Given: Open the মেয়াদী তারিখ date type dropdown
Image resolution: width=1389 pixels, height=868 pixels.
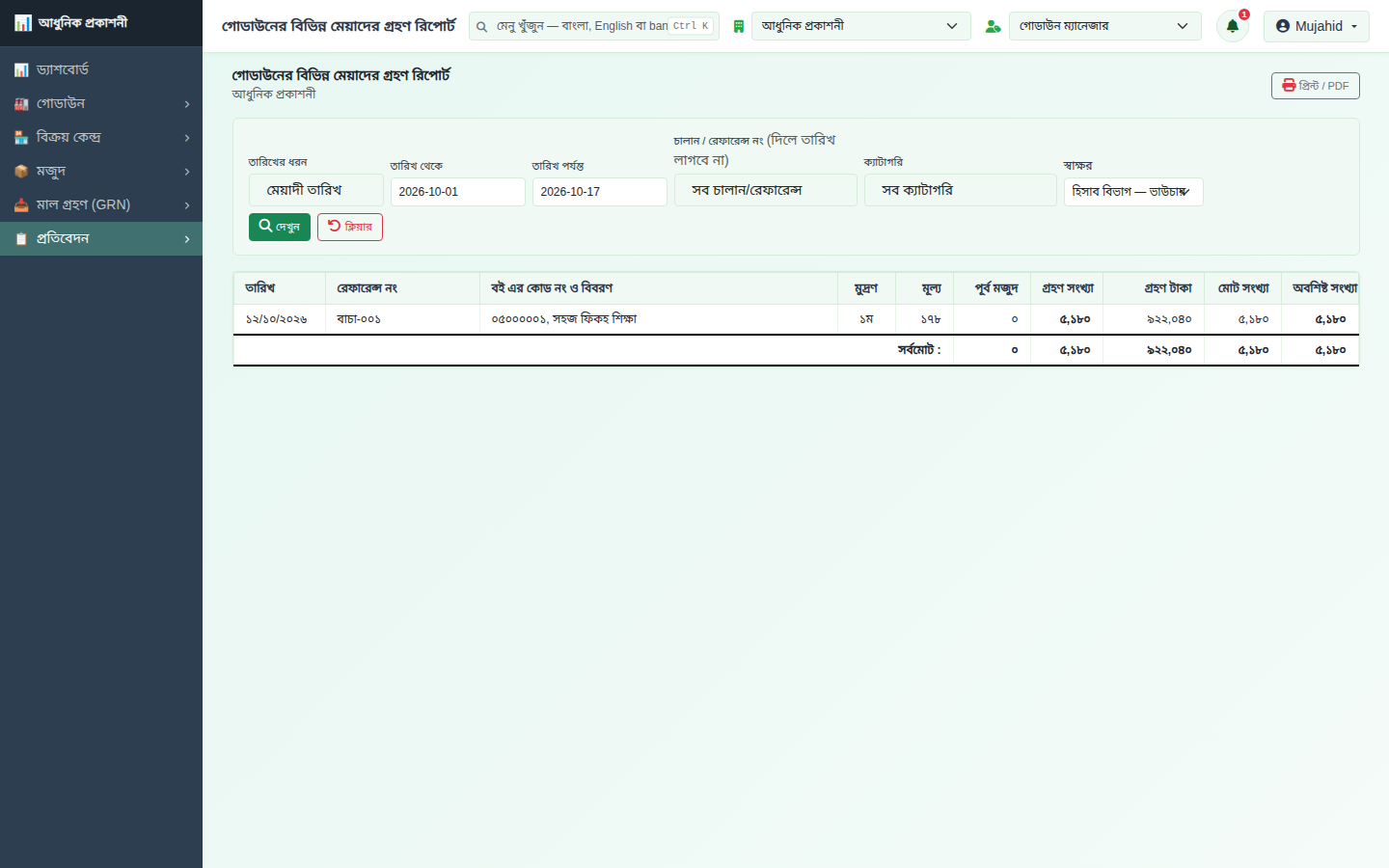Looking at the screenshot, I should tap(315, 190).
